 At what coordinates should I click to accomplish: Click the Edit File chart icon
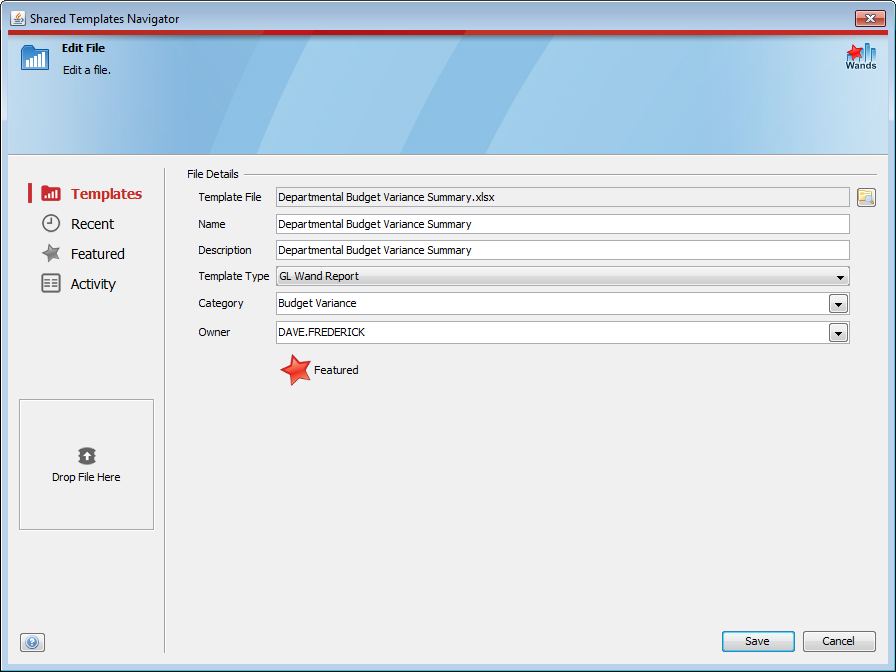coord(35,58)
